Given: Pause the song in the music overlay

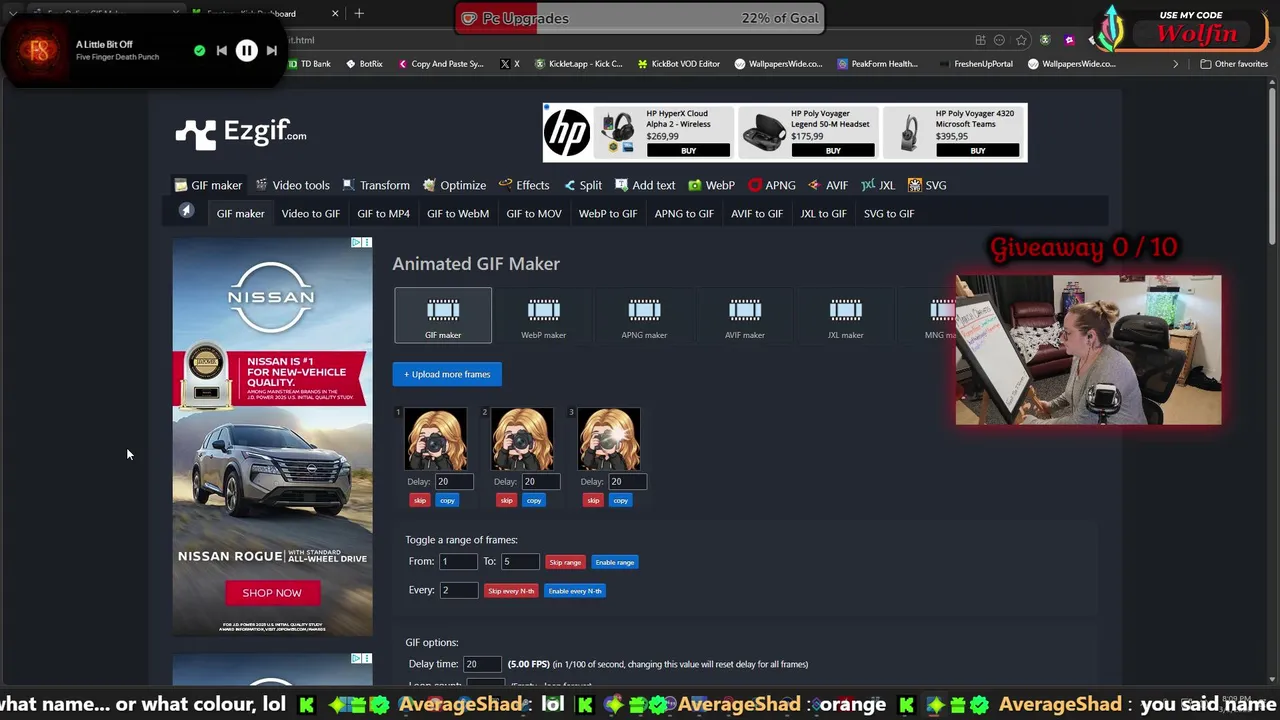Looking at the screenshot, I should [x=246, y=50].
